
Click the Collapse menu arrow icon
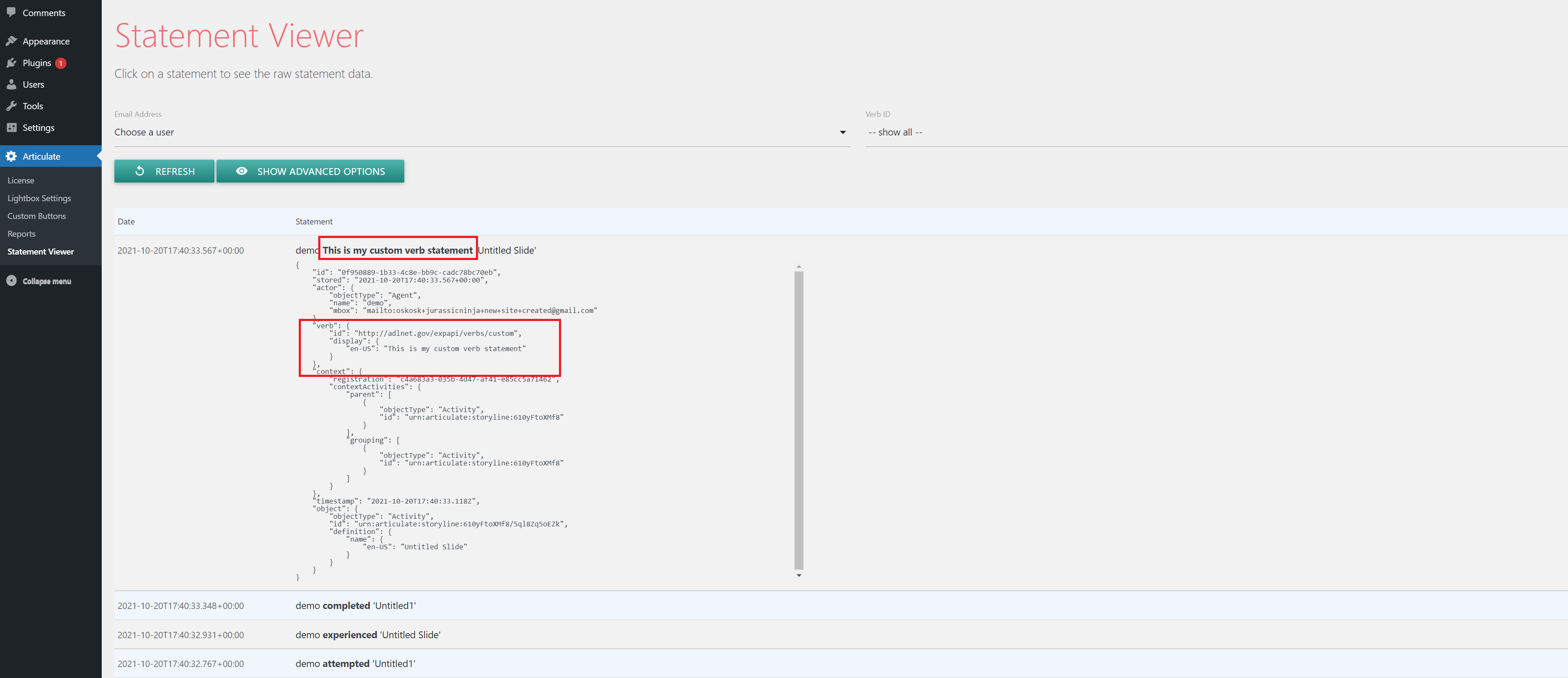pos(11,280)
